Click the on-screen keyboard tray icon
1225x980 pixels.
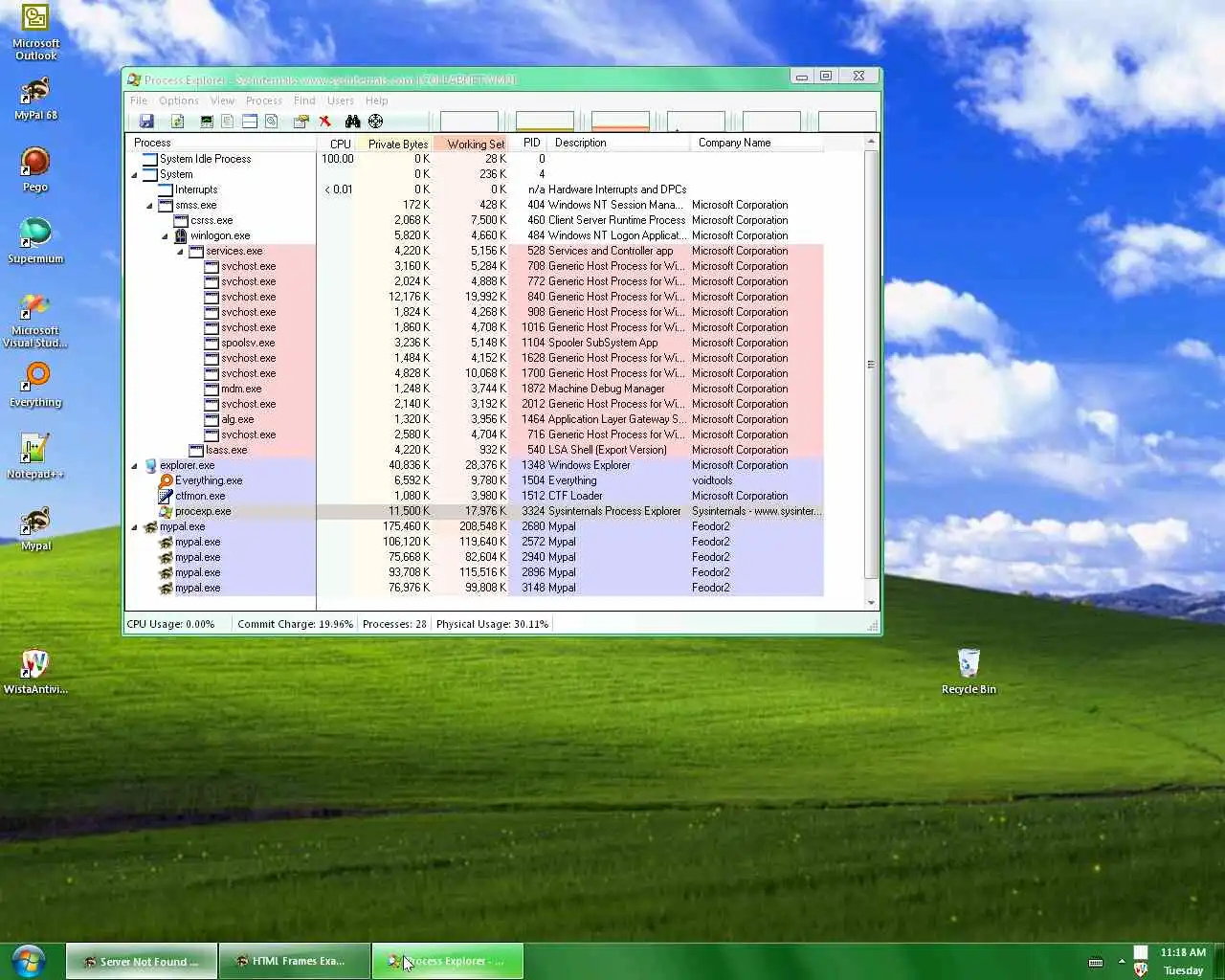(x=1096, y=962)
